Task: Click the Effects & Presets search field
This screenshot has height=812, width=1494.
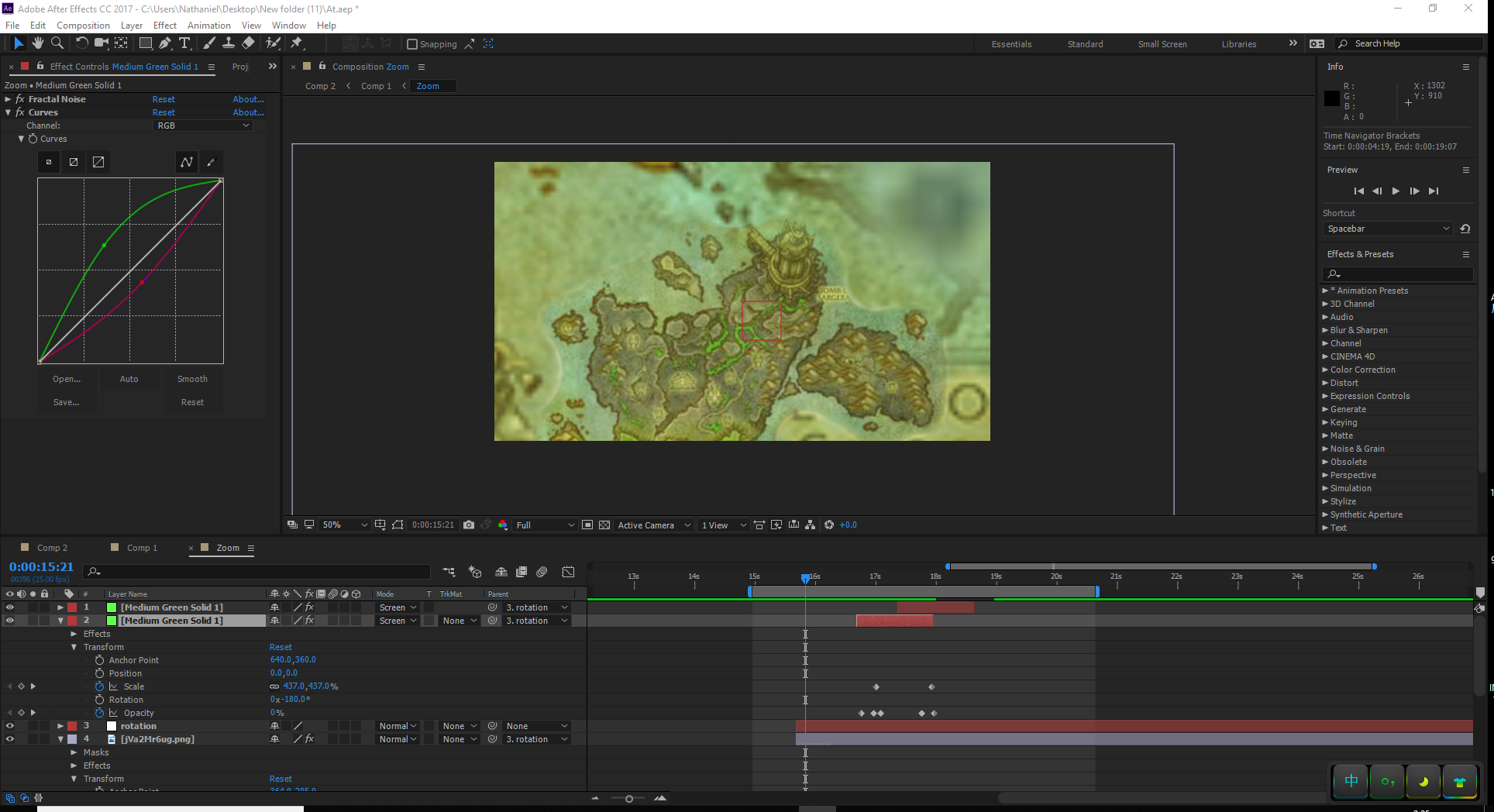Action: click(x=1397, y=274)
